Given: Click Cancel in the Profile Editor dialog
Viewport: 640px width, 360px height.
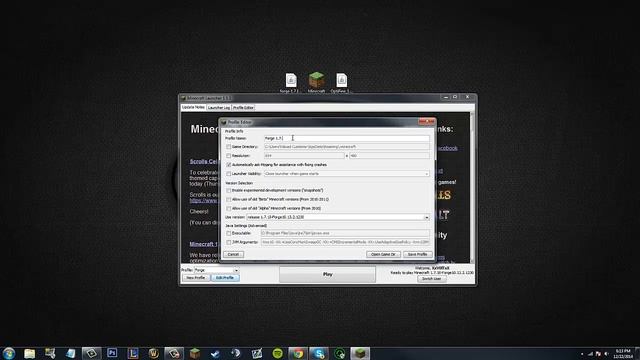Looking at the screenshot, I should [x=233, y=254].
